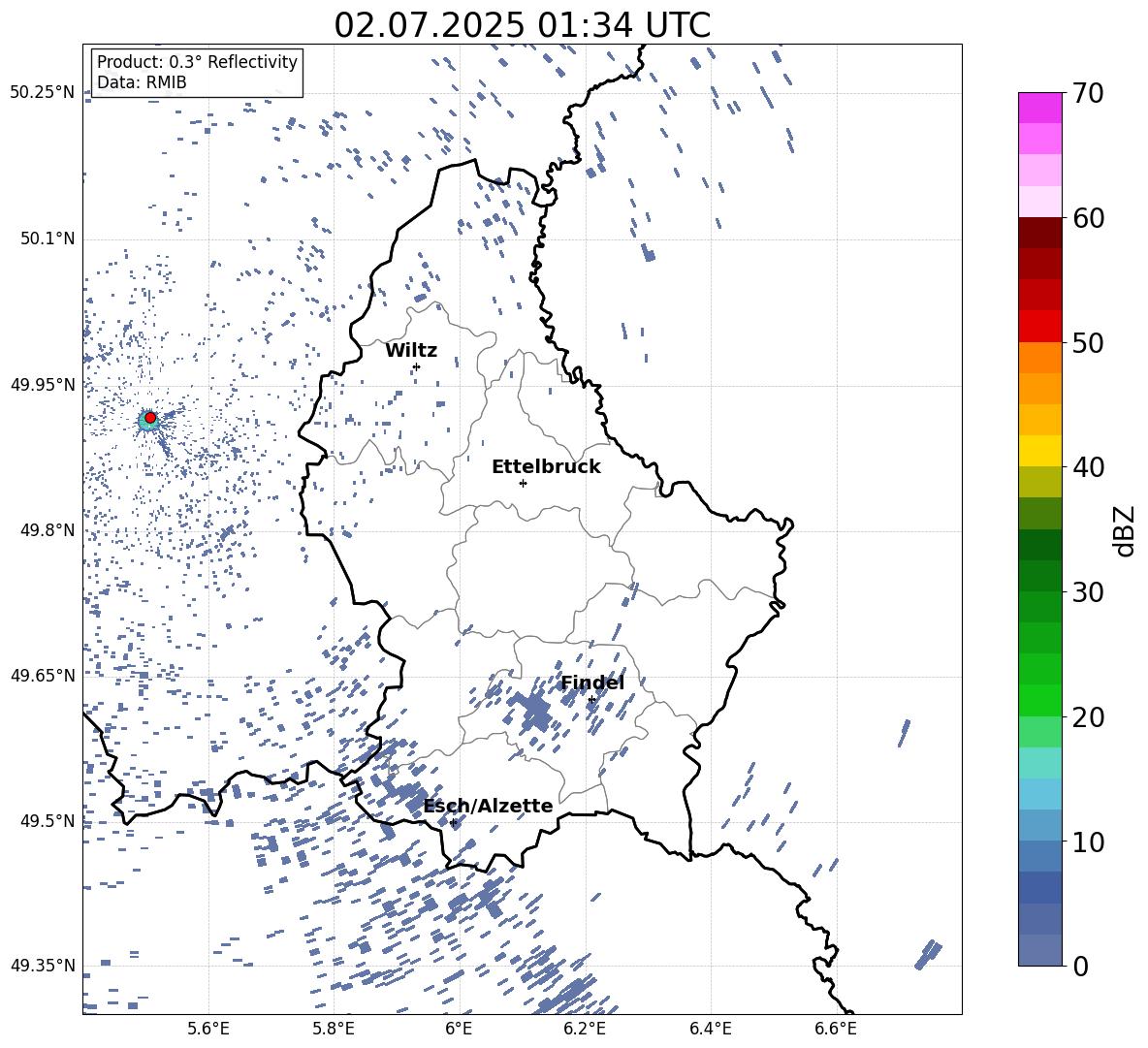Viewport: 1148px width, 1048px height.
Task: Click the 0 tick label on colorbar
Action: tap(1080, 966)
